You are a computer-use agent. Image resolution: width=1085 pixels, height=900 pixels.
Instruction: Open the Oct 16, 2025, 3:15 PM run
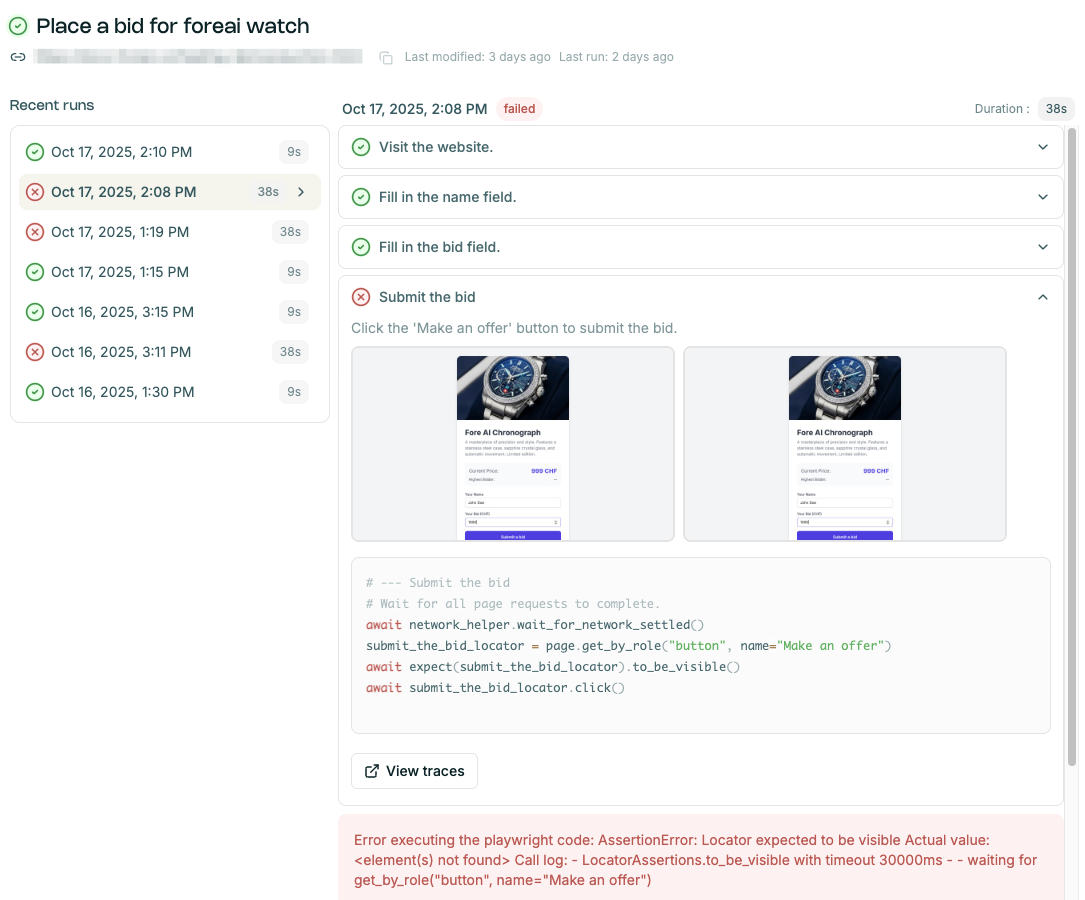tap(122, 312)
